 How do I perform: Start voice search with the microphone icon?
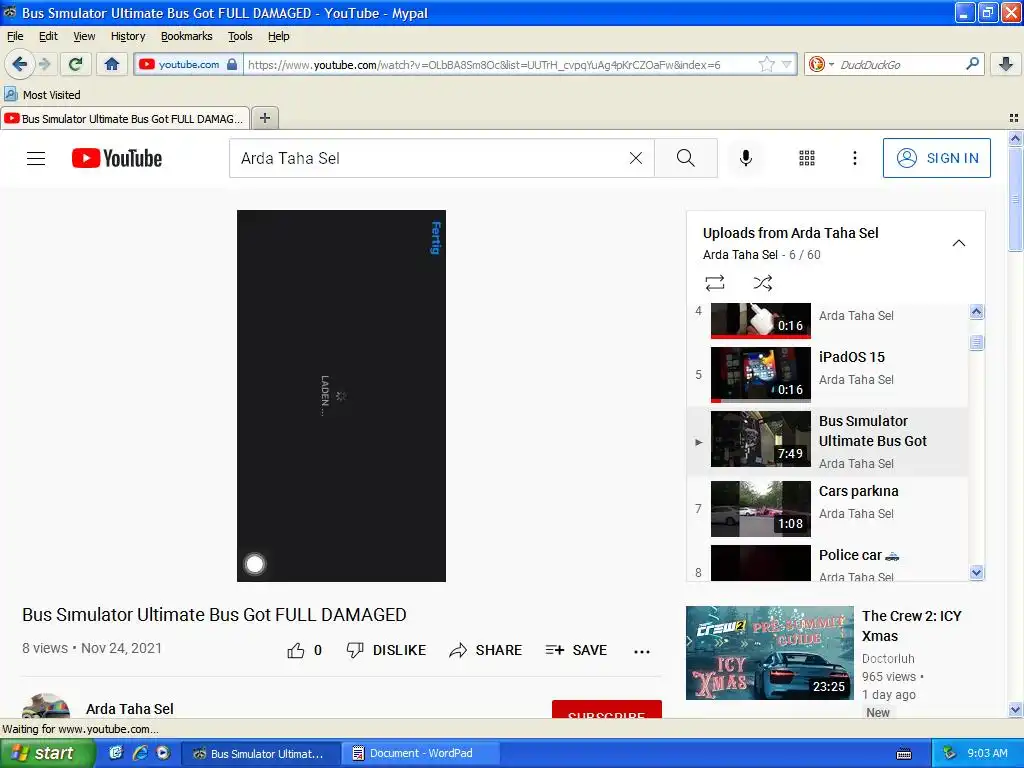tap(746, 158)
